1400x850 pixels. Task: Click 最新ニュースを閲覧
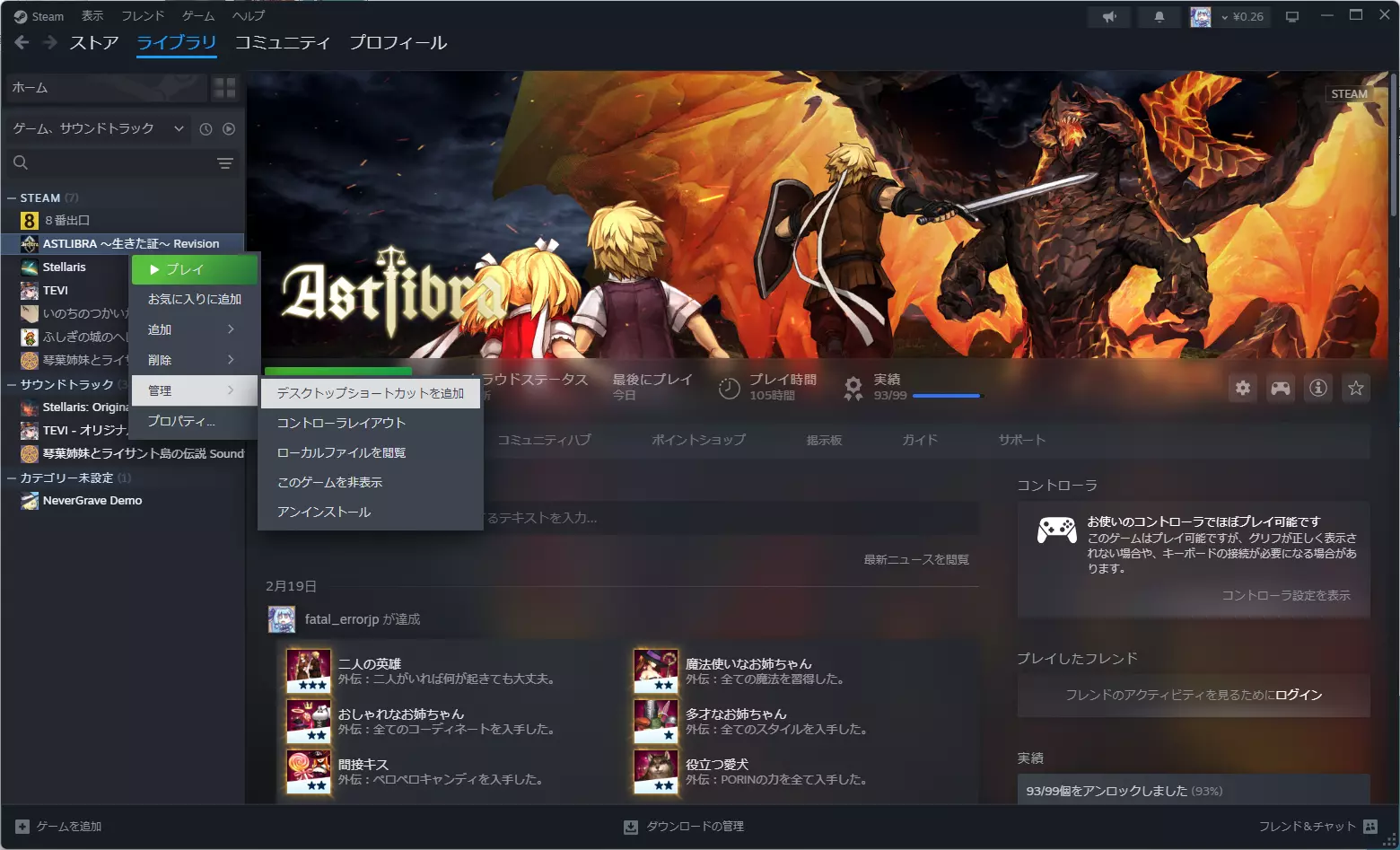pyautogui.click(x=916, y=560)
